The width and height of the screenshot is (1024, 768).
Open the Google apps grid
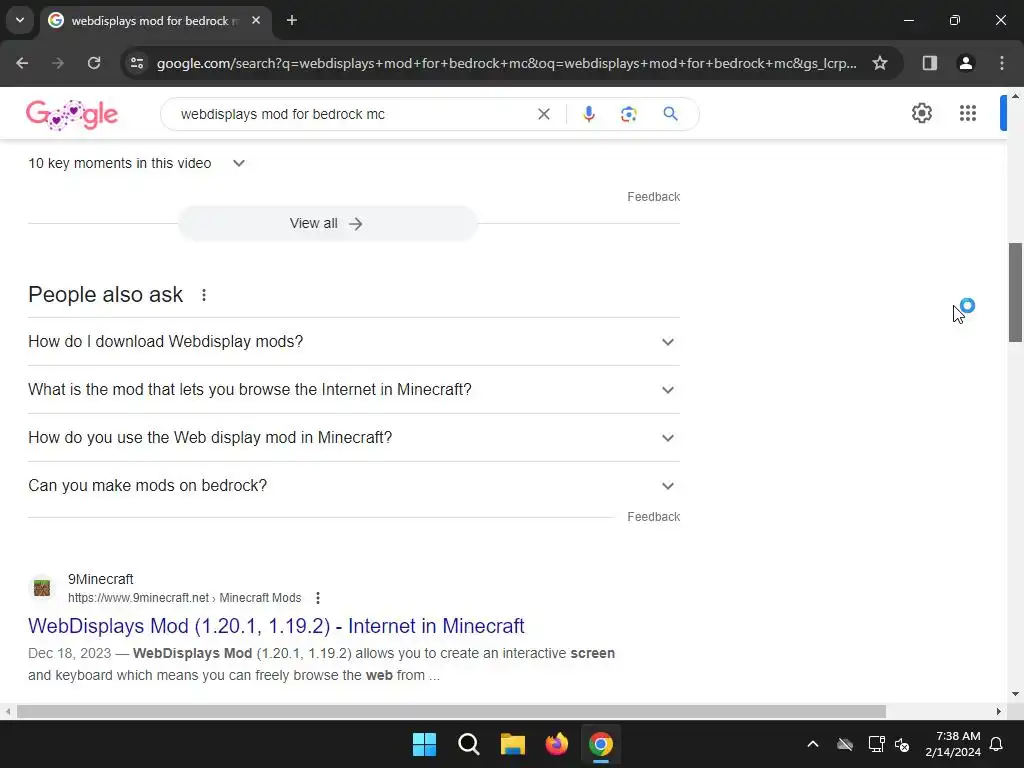point(968,113)
